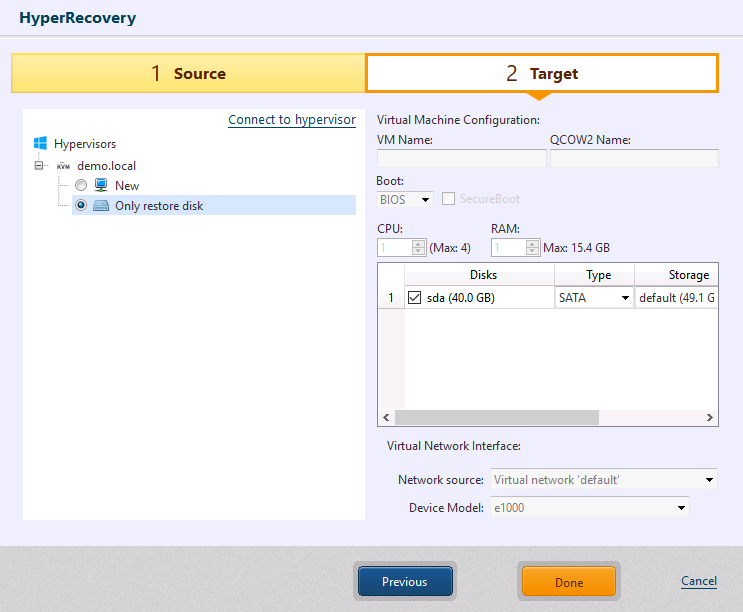Click the Type column header
The image size is (743, 612).
pyautogui.click(x=594, y=275)
